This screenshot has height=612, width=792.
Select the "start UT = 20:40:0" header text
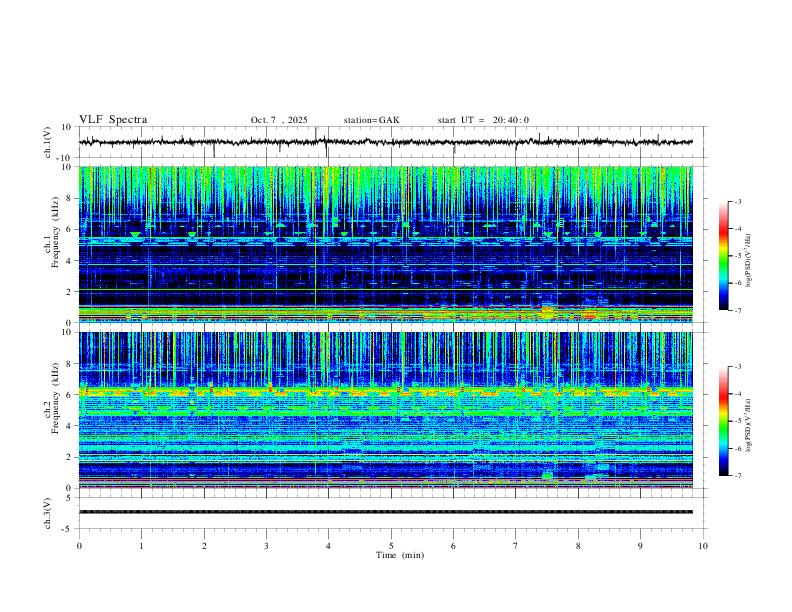[483, 120]
